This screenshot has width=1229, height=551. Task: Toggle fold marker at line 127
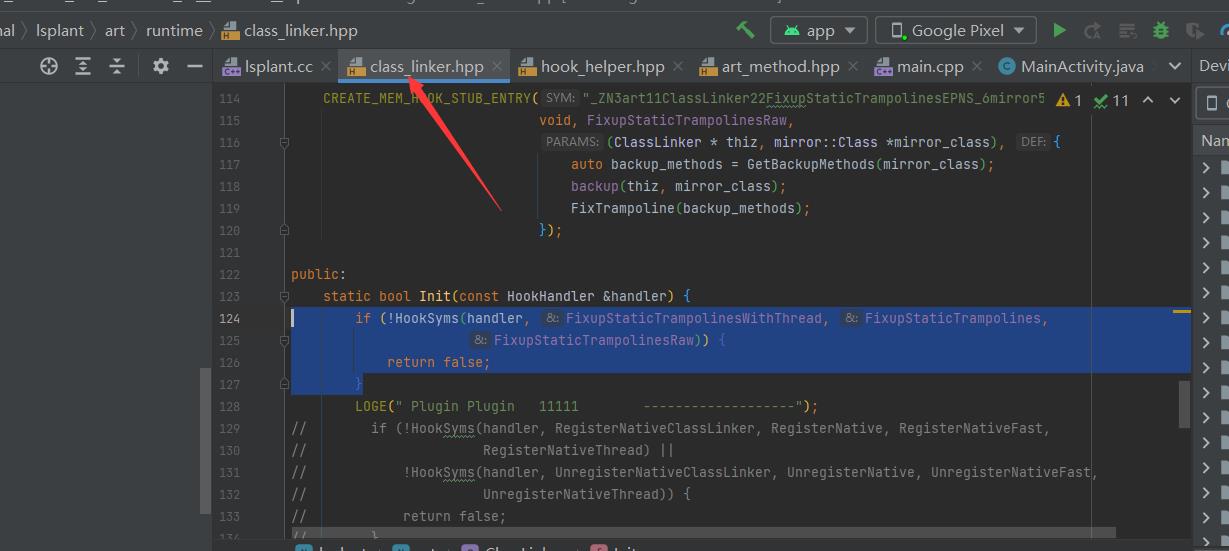click(x=284, y=385)
